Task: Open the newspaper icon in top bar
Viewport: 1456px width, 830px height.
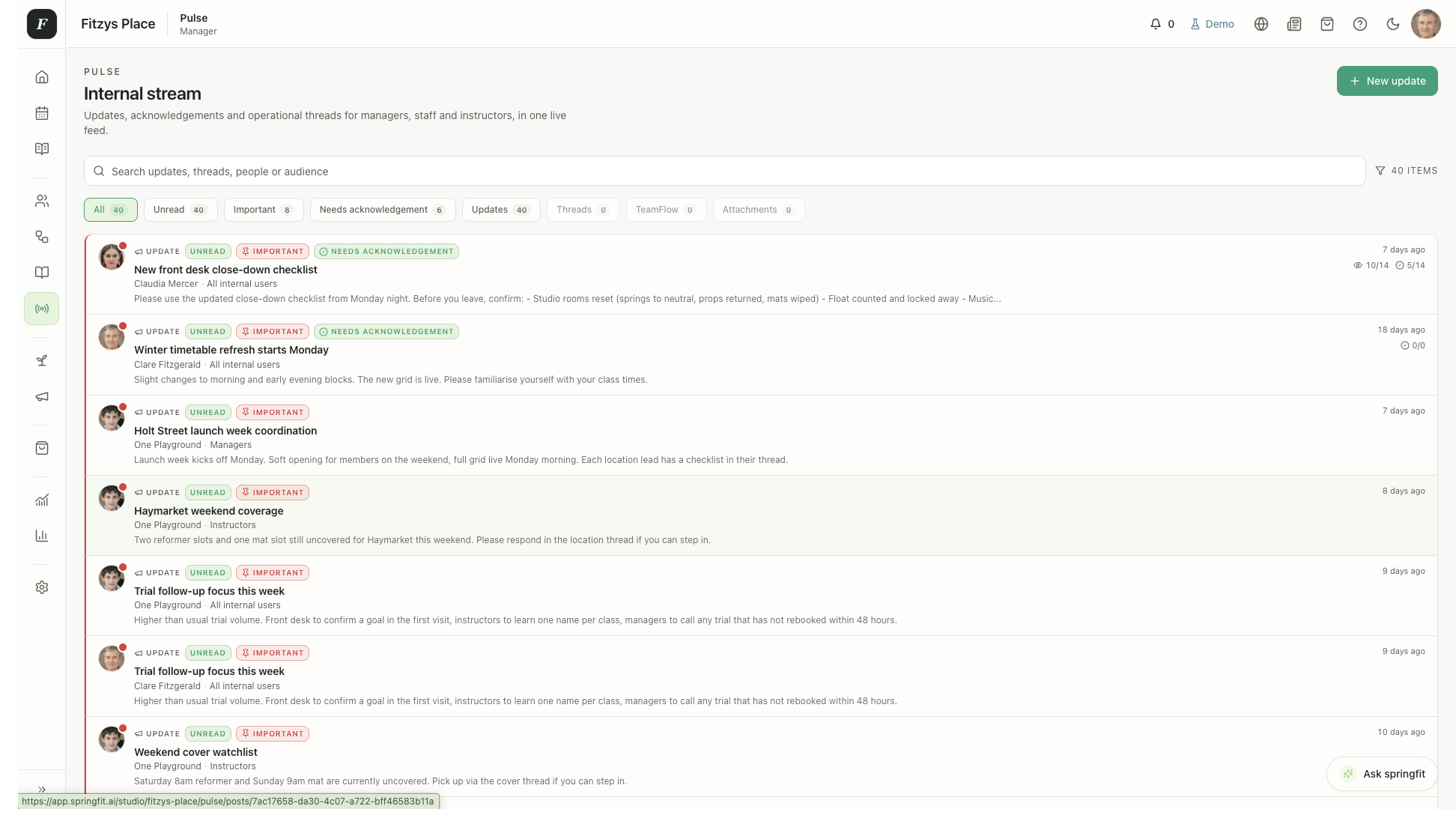Action: (x=1294, y=24)
